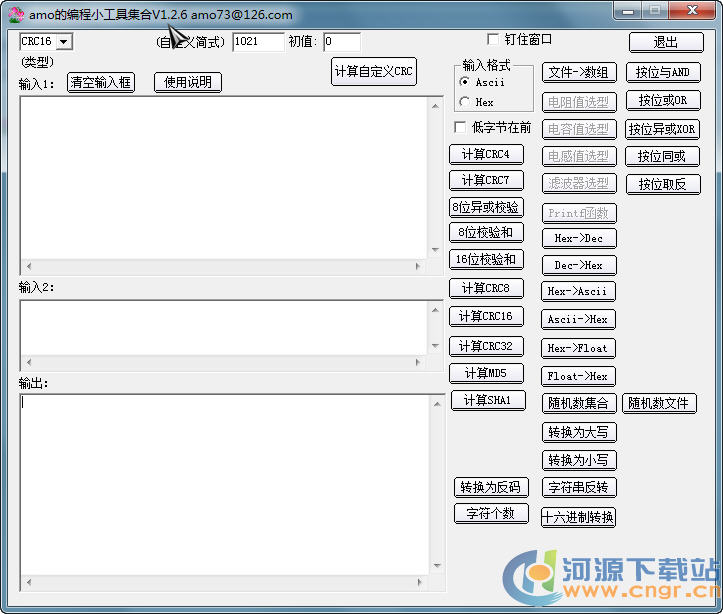Click the polynomial input field showing 1021
The width and height of the screenshot is (723, 614).
click(x=258, y=42)
